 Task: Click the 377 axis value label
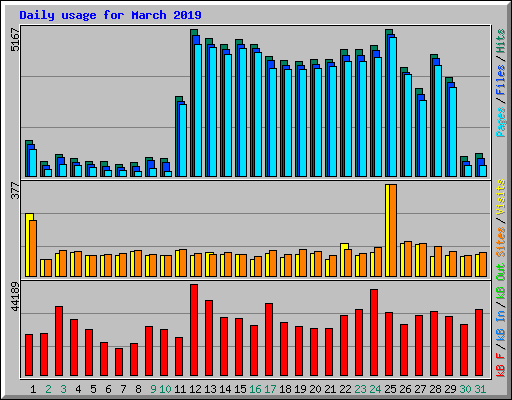[15, 190]
